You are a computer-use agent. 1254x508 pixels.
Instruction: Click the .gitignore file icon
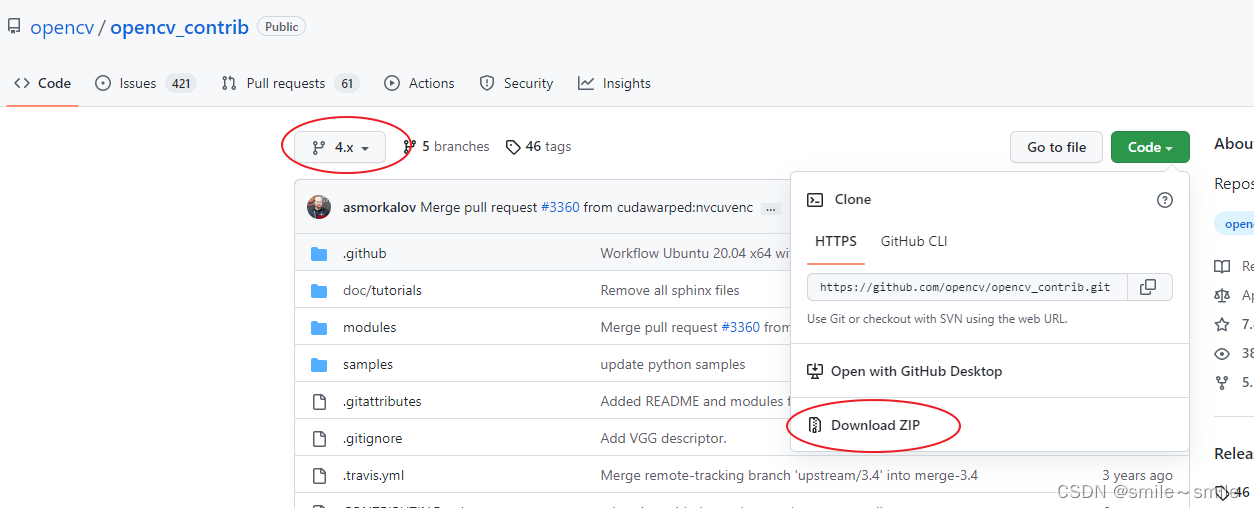[x=319, y=439]
